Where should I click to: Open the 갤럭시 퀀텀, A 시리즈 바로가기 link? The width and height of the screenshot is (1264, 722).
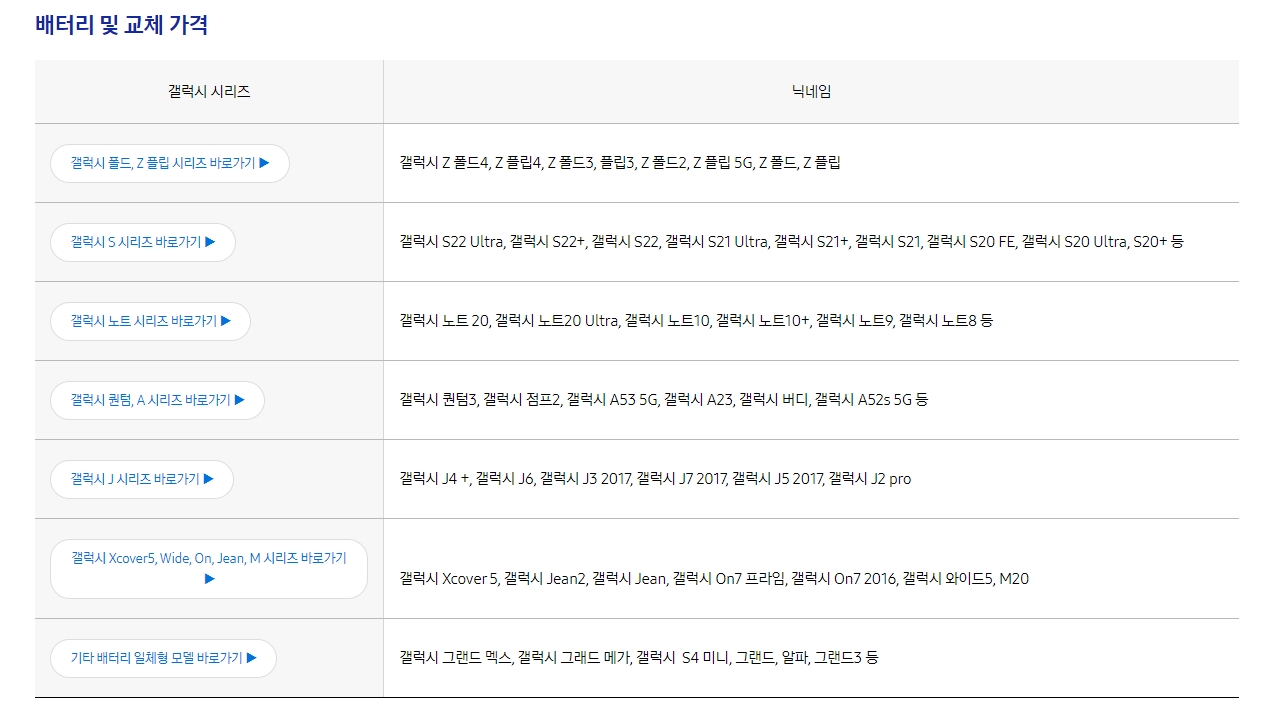click(156, 400)
